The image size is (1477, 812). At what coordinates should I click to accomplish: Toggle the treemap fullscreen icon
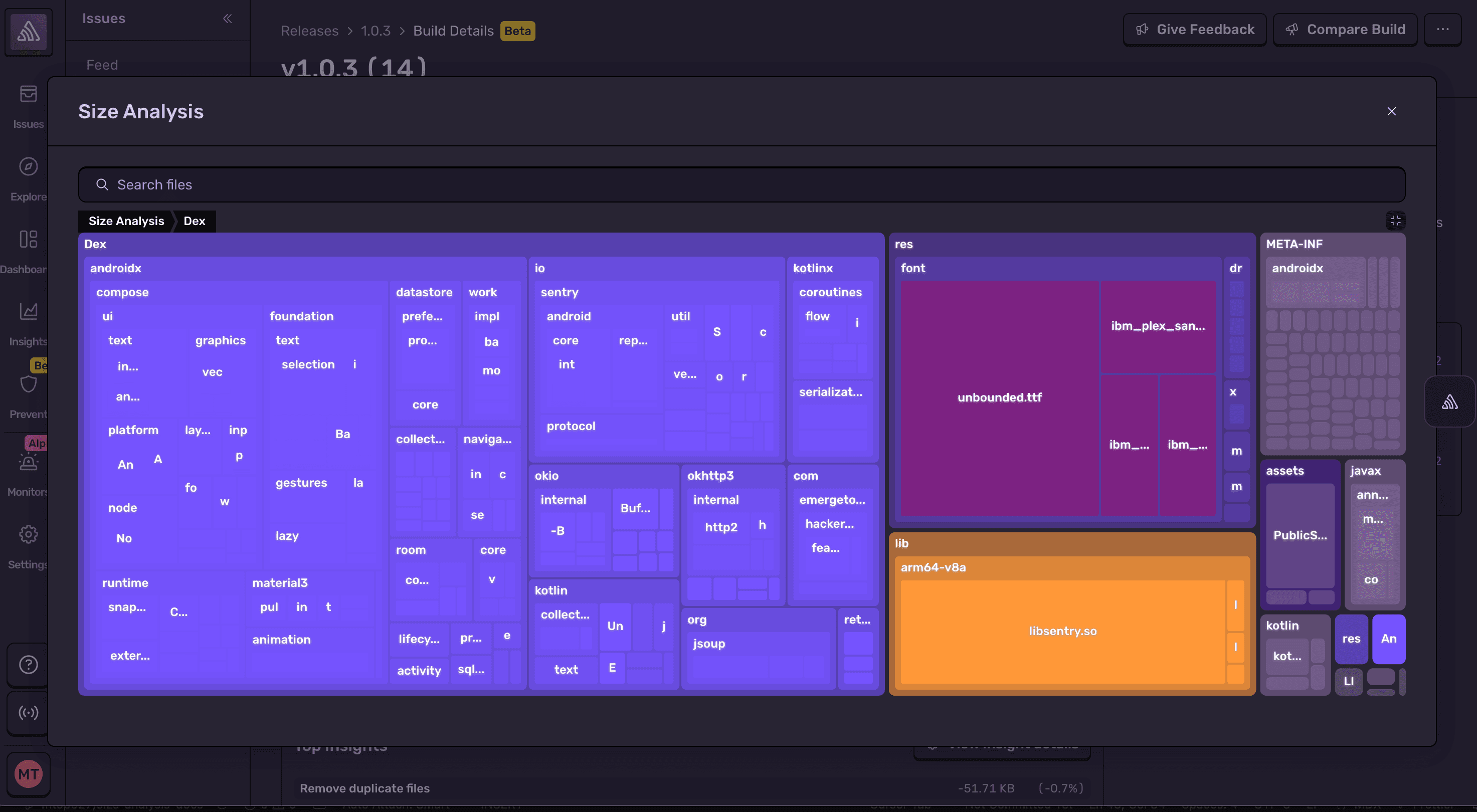1396,221
